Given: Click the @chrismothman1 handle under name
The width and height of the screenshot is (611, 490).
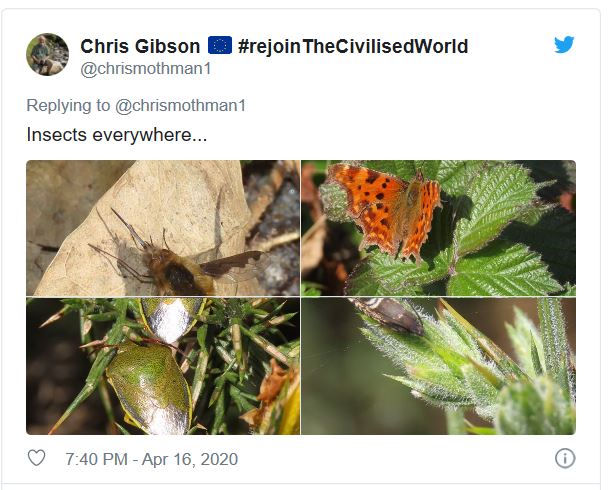Looking at the screenshot, I should [146, 69].
